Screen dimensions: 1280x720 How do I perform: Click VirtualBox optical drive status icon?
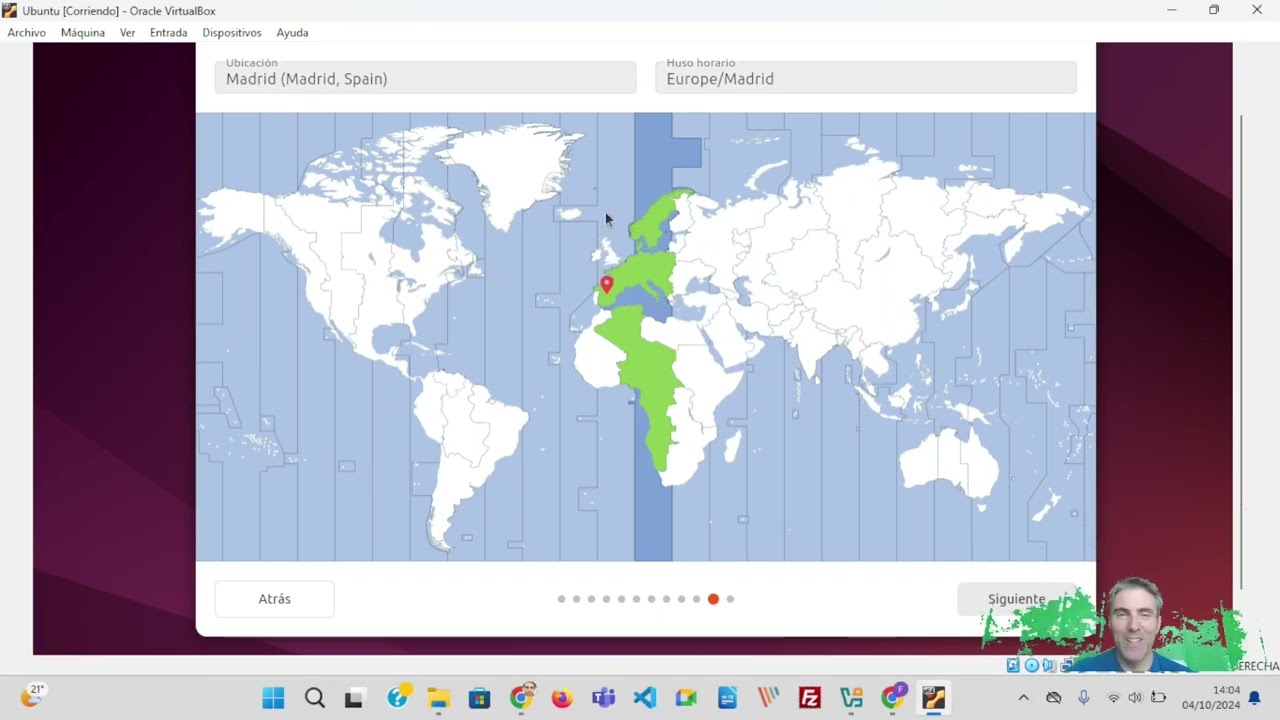pos(1031,665)
